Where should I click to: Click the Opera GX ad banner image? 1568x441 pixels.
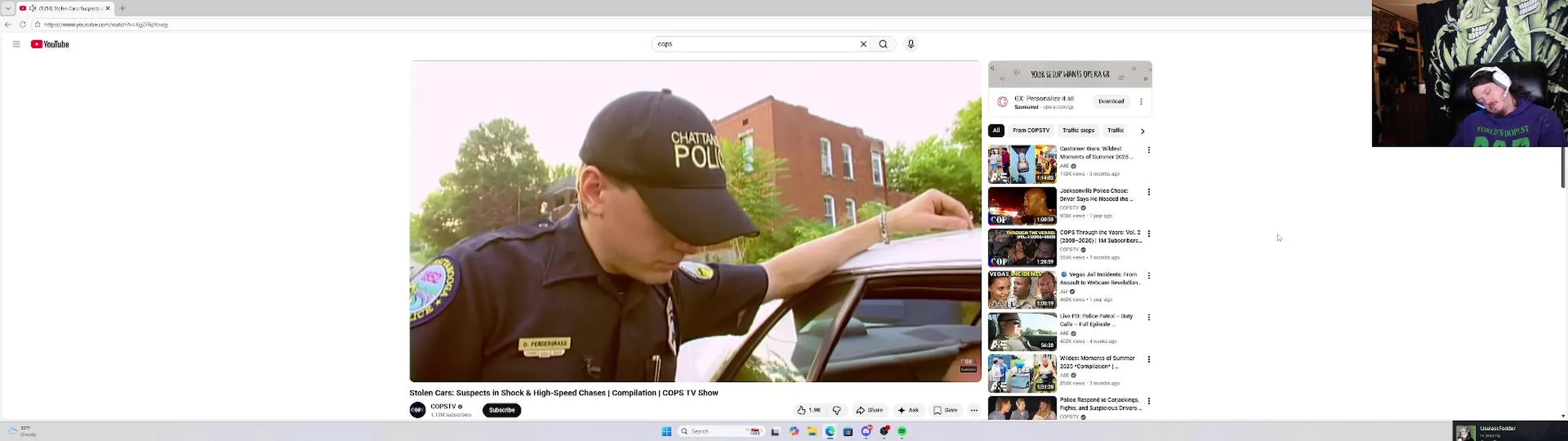click(x=1070, y=74)
